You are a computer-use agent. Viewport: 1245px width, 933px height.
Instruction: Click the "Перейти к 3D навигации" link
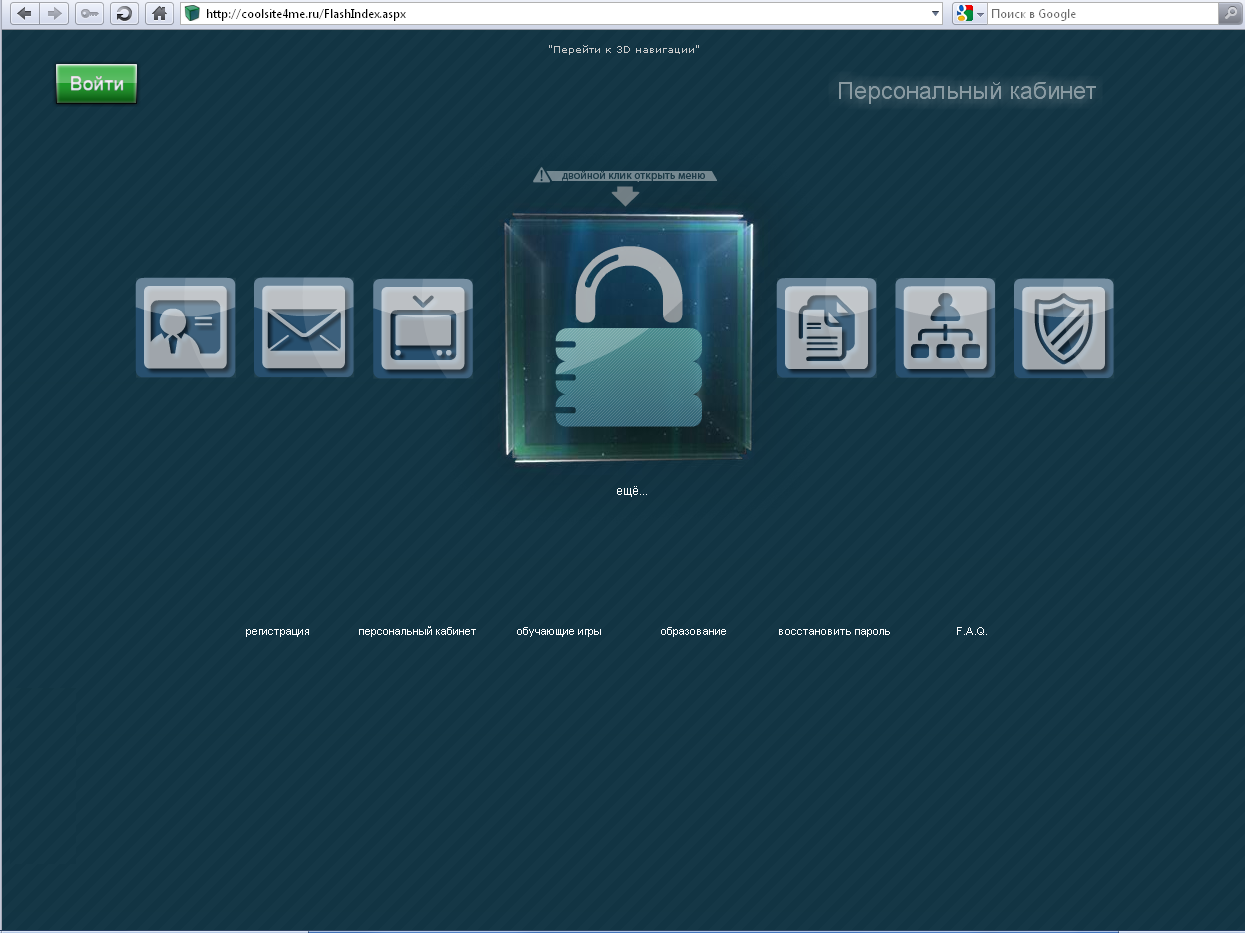tap(623, 49)
